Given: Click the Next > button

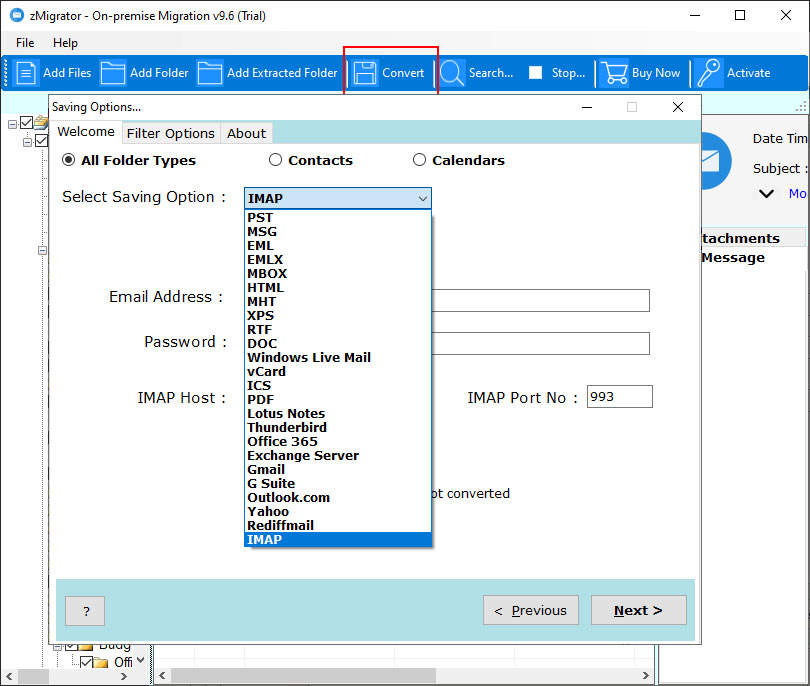Looking at the screenshot, I should (638, 610).
